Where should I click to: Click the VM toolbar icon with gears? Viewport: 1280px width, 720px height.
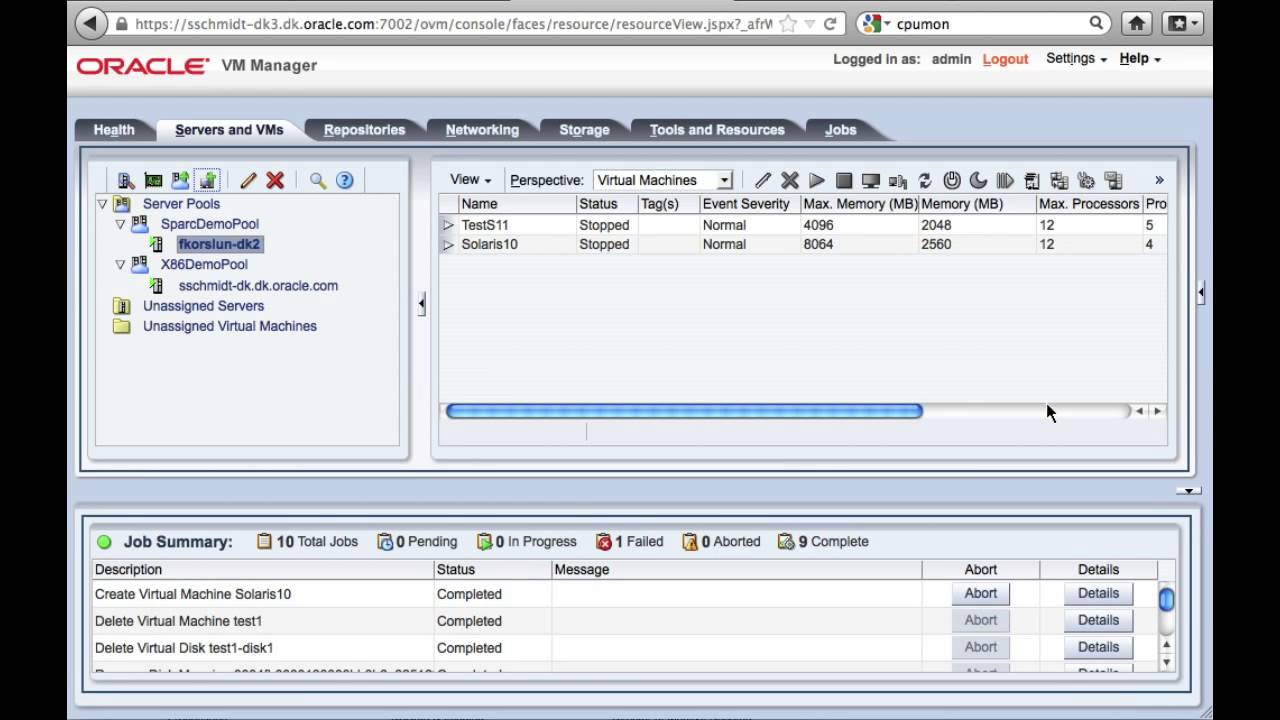[x=1087, y=180]
